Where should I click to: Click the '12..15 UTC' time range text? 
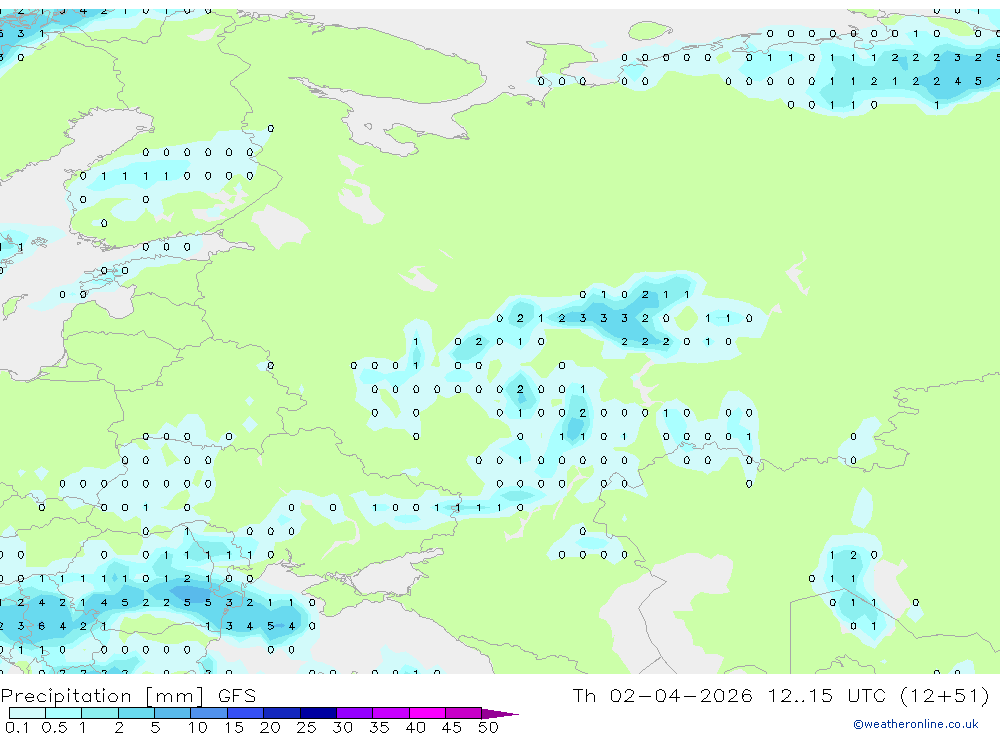pos(825,695)
